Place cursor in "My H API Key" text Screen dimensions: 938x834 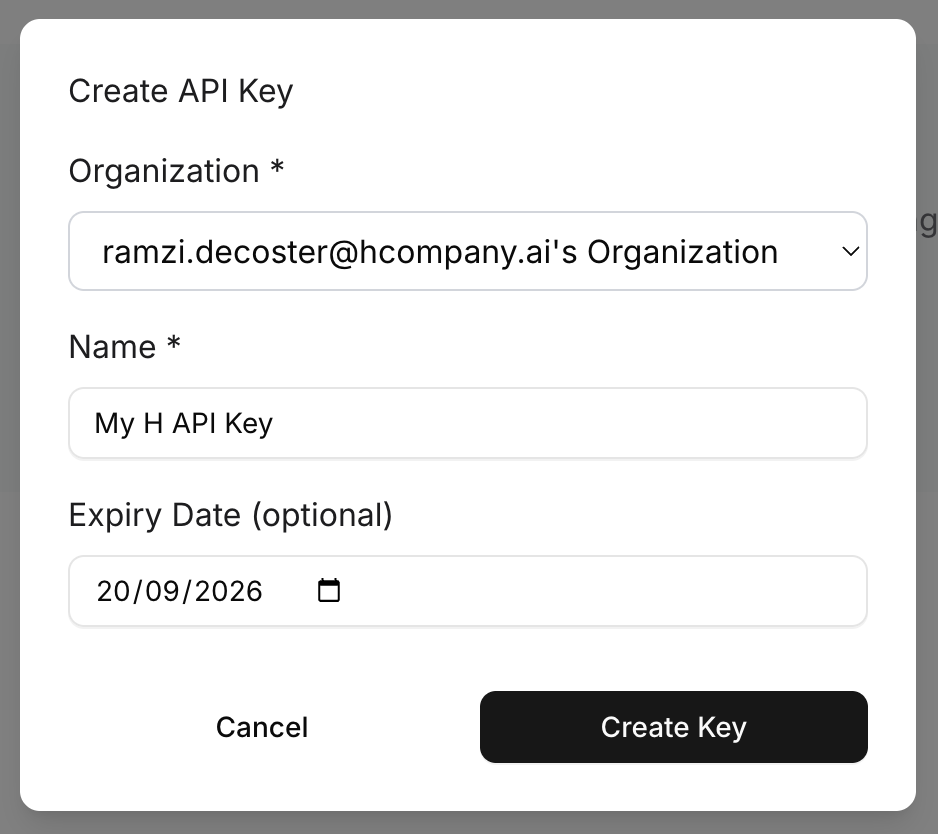[184, 424]
